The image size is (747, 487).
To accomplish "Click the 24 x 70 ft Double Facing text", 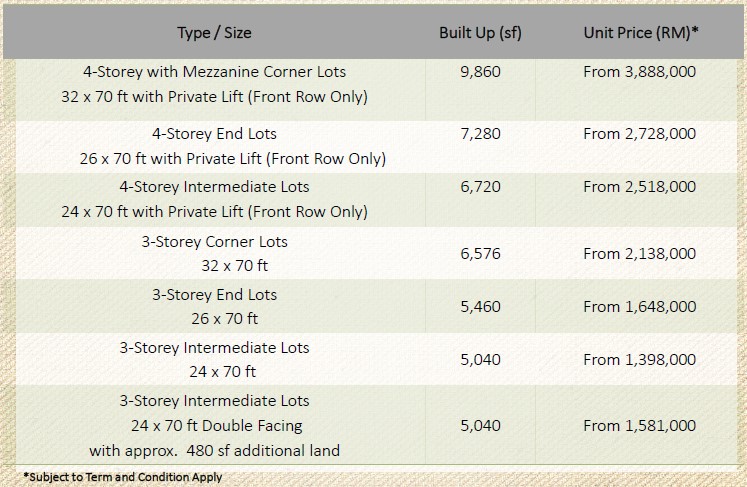I will pos(217,426).
